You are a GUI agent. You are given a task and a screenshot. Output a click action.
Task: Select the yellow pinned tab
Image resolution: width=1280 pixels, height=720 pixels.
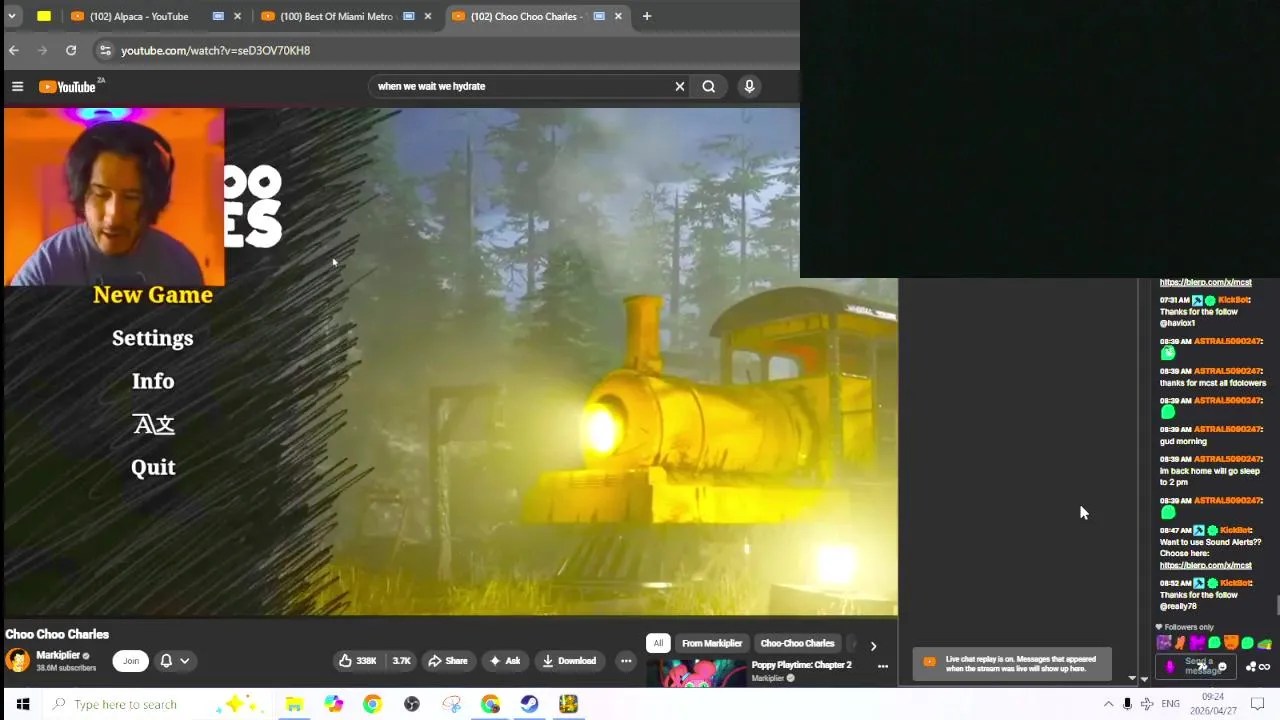[x=44, y=16]
